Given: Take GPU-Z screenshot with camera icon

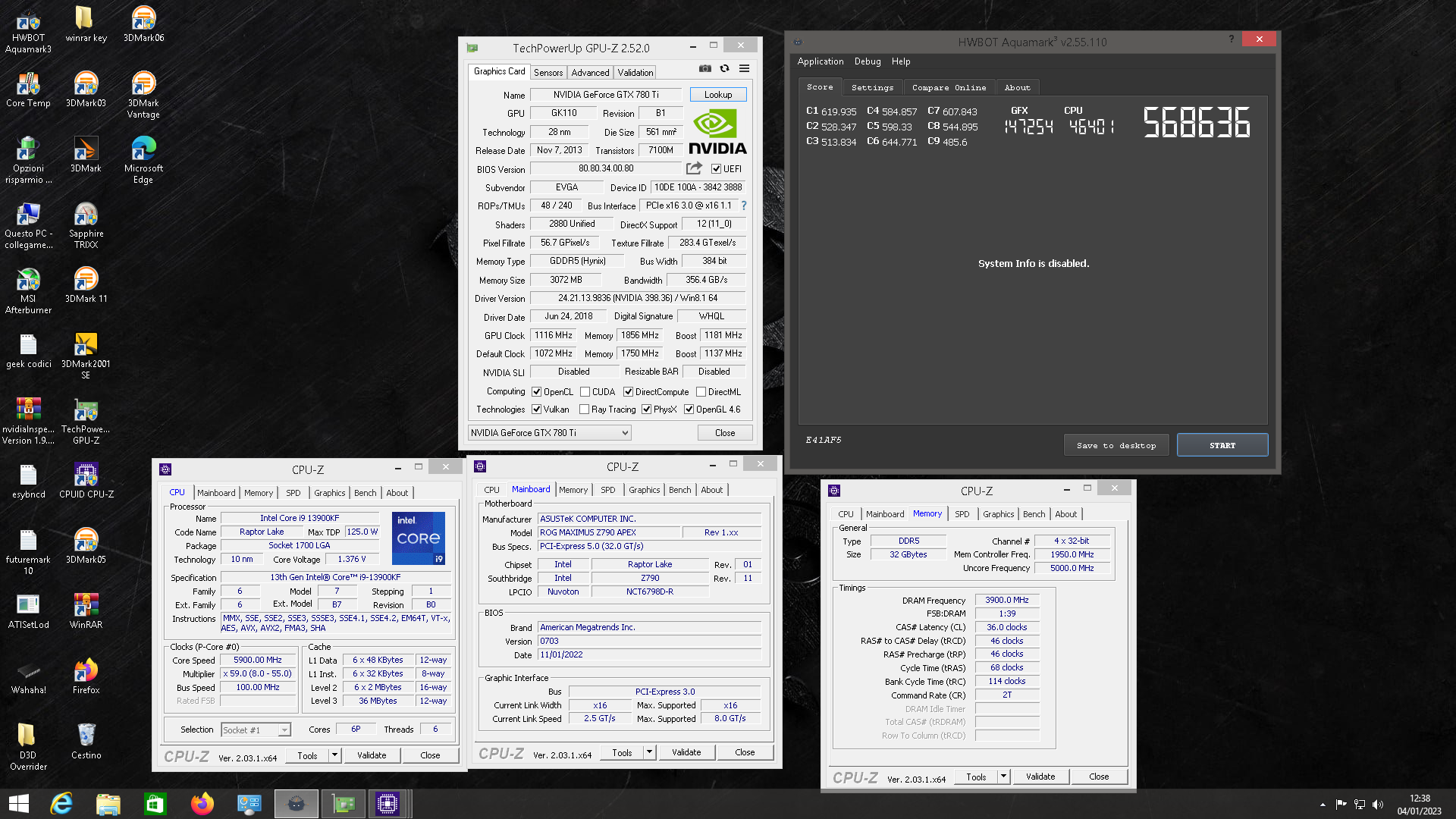Looking at the screenshot, I should (x=705, y=68).
